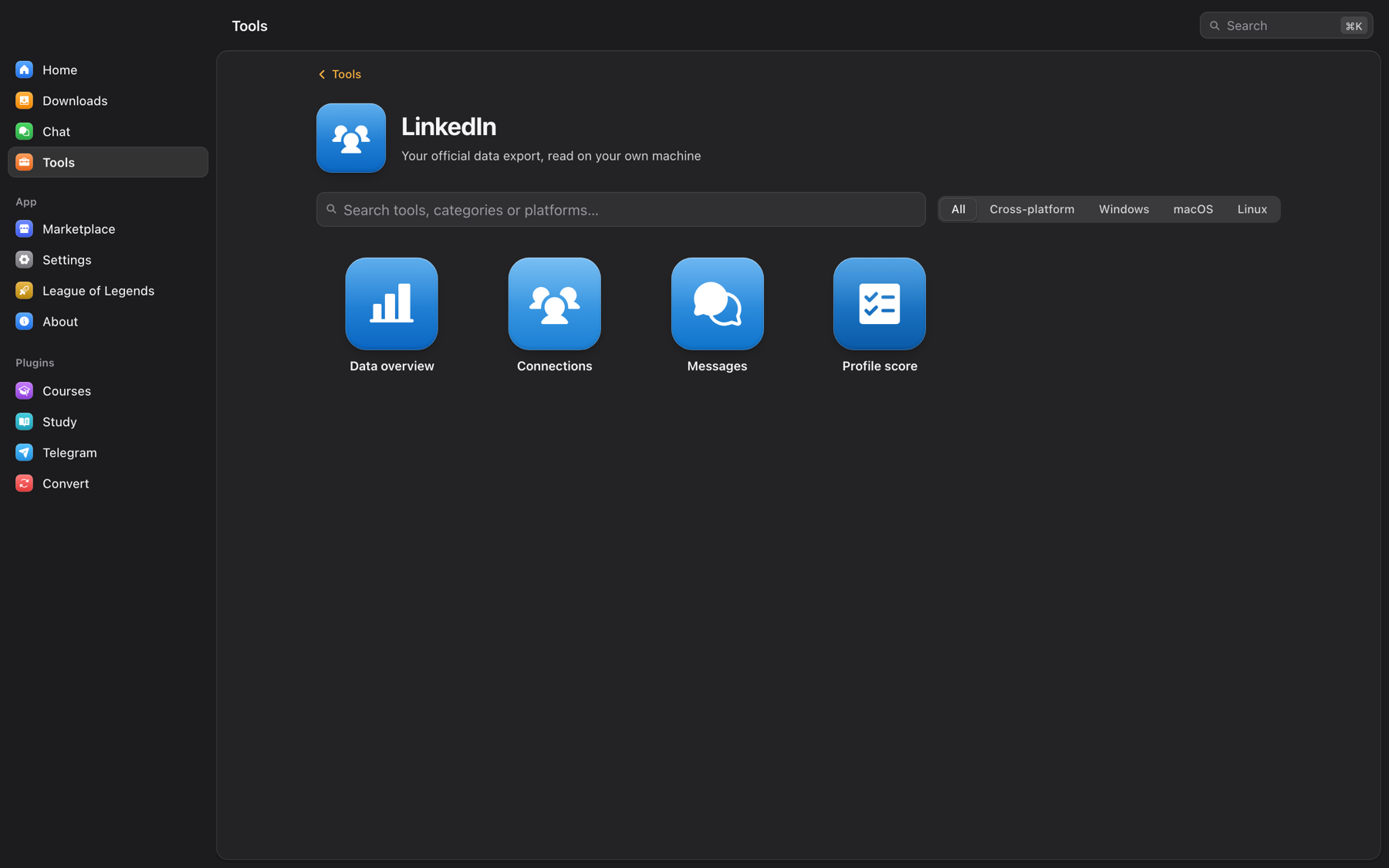
Task: Click the Messages label
Action: [717, 366]
